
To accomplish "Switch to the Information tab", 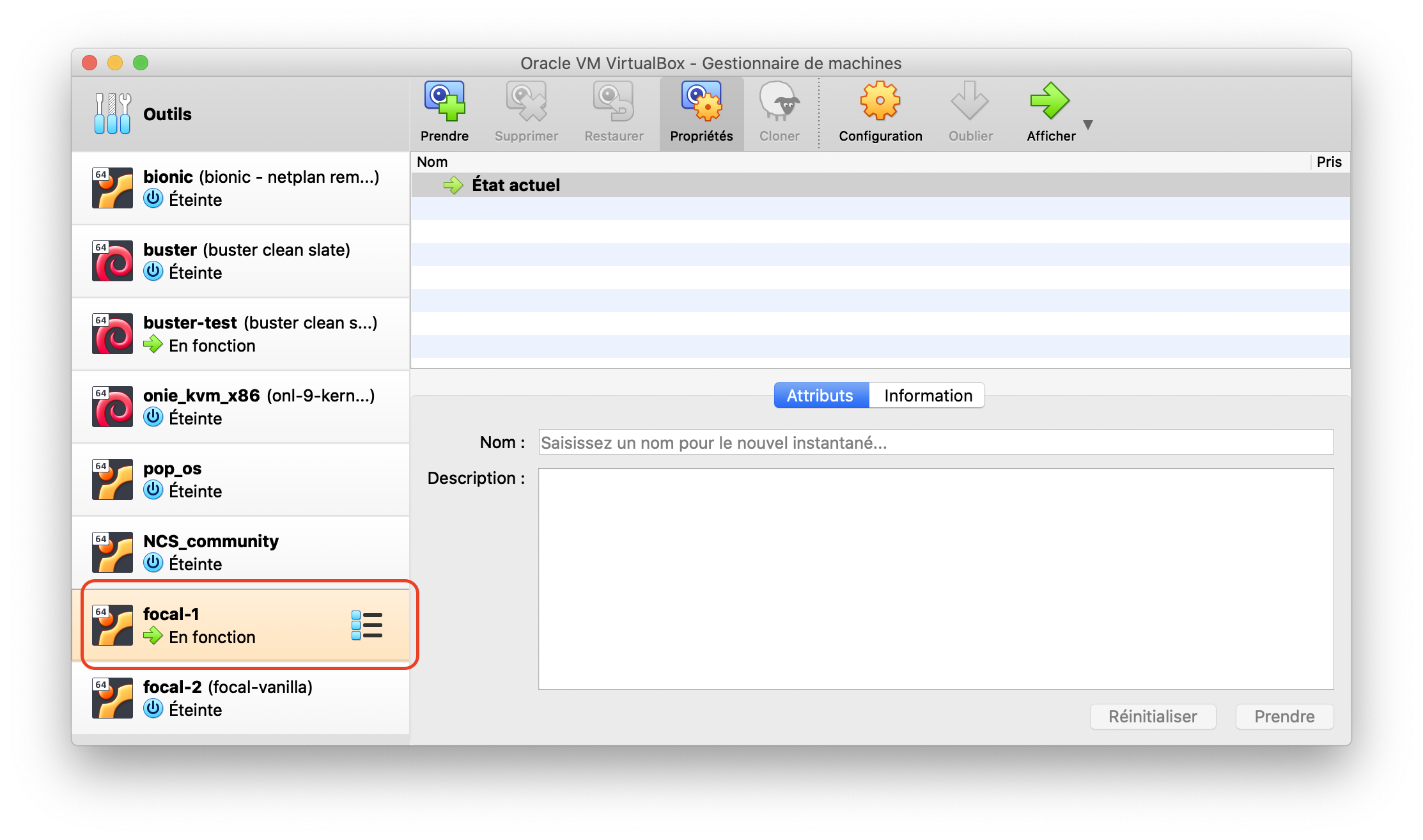I will 928,396.
